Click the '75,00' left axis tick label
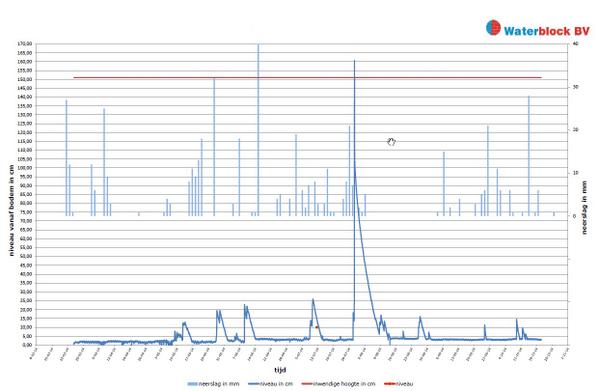Viewport: 599px width, 391px height. (x=26, y=212)
